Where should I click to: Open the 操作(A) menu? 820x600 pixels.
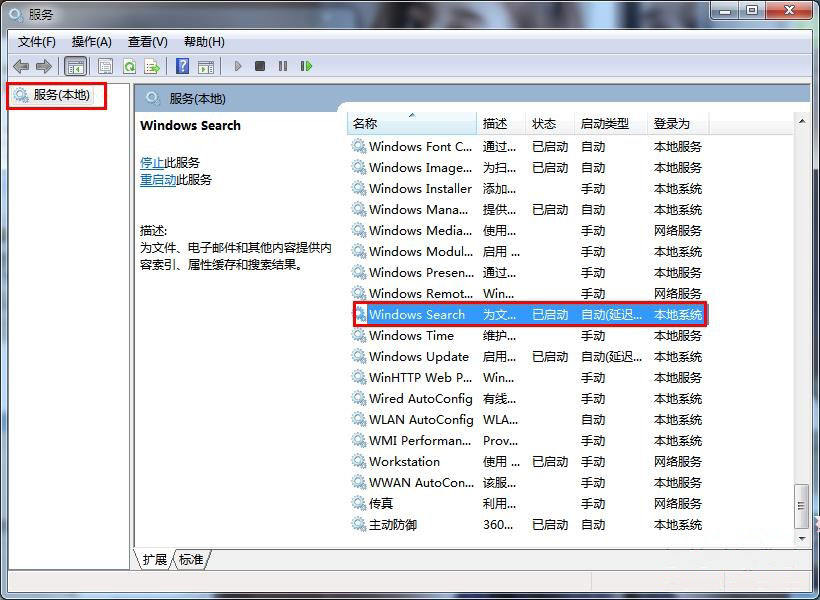92,42
